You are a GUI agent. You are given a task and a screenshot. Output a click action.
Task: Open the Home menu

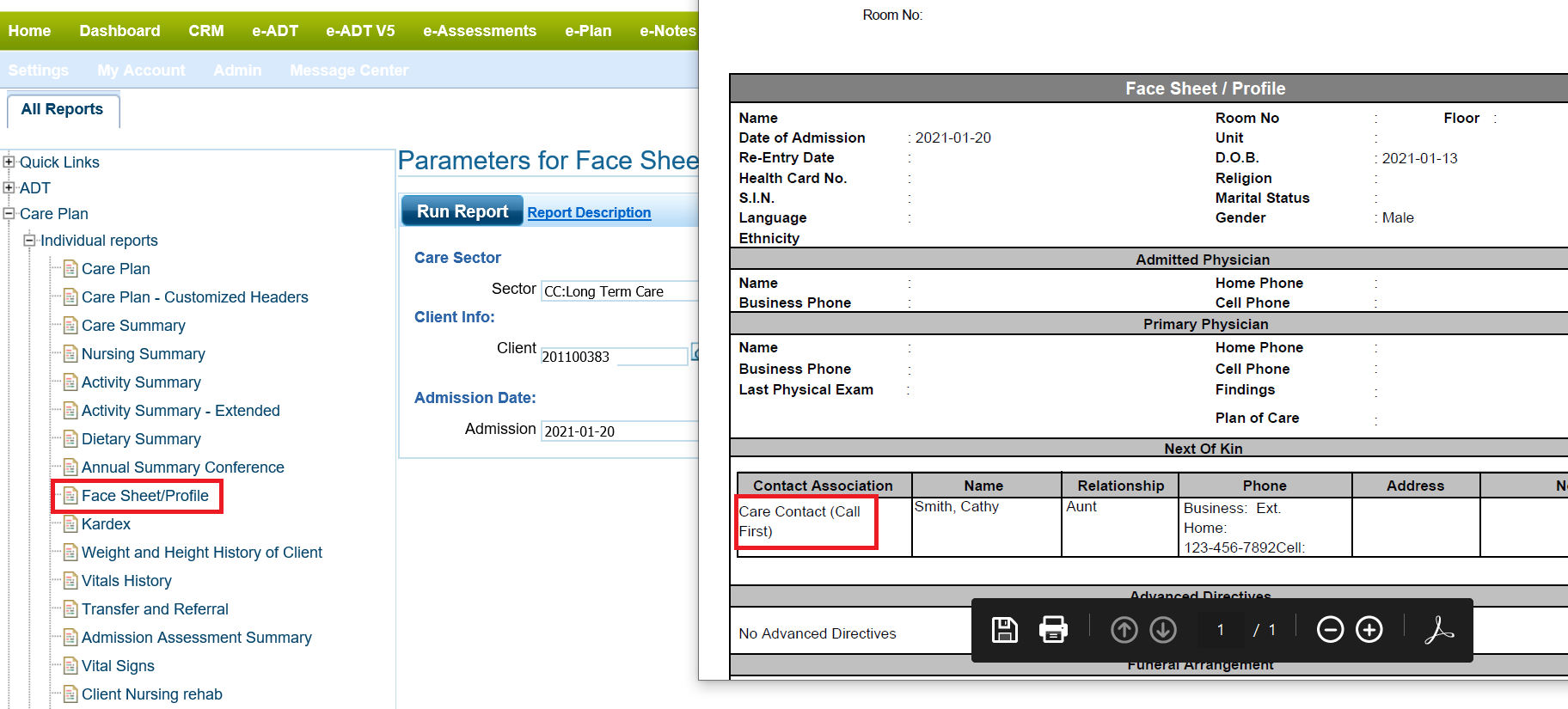tap(29, 31)
